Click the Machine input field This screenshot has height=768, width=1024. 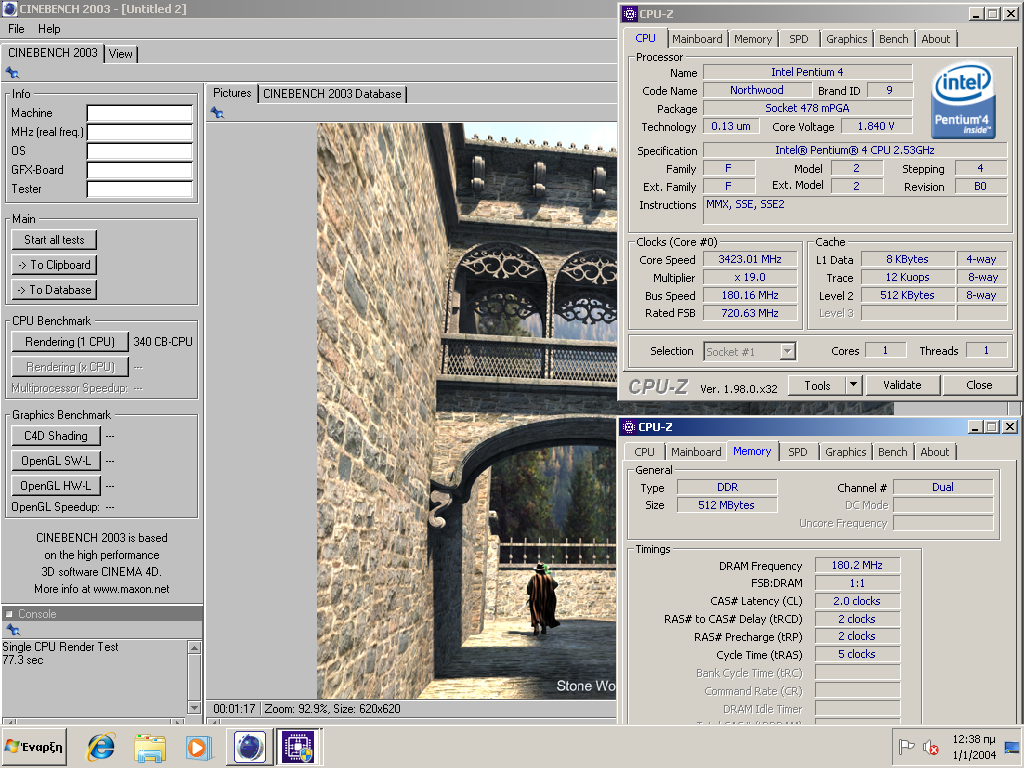pos(140,113)
